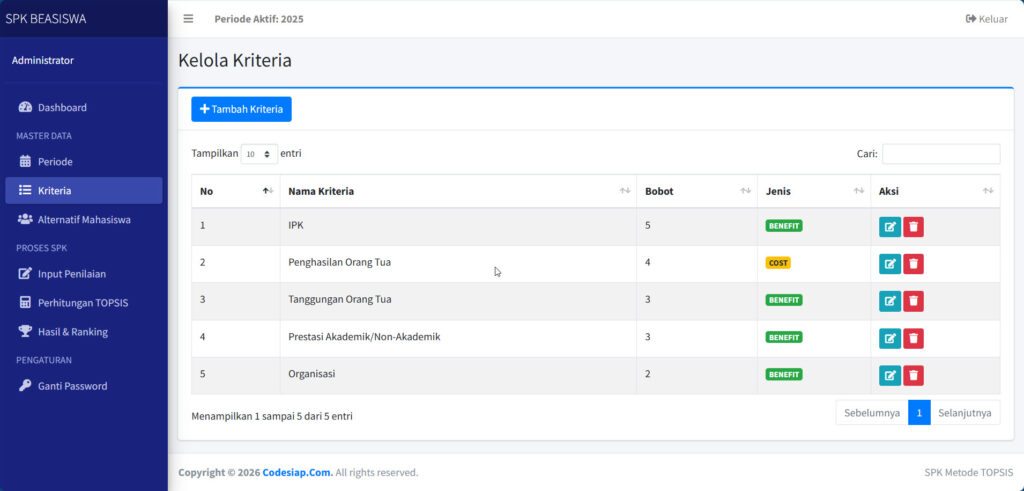Edit the Organisasi criterion
This screenshot has height=491, width=1024.
(889, 375)
